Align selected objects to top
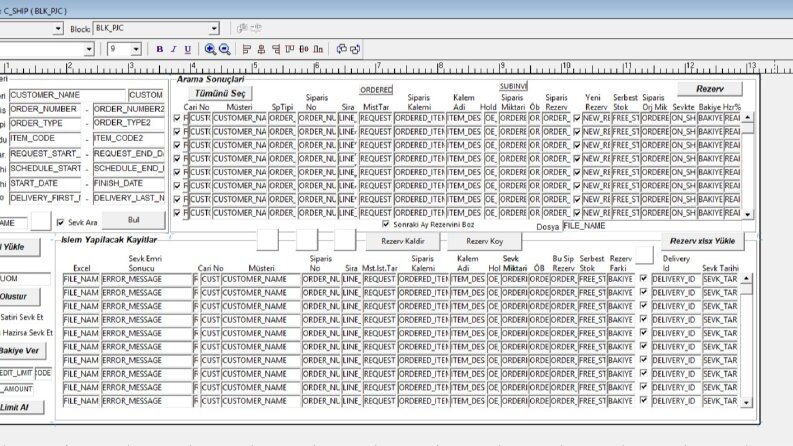Viewport: 793px width, 446px height. click(290, 49)
